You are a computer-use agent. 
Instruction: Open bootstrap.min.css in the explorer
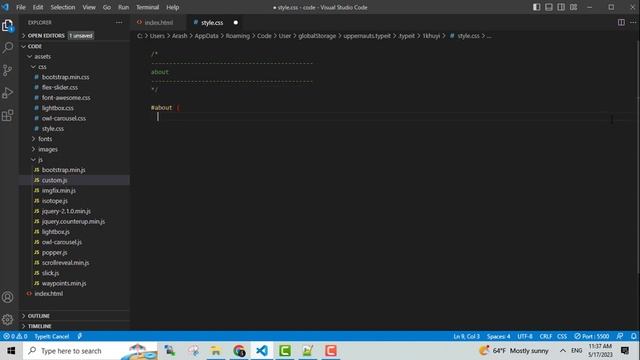75,77
